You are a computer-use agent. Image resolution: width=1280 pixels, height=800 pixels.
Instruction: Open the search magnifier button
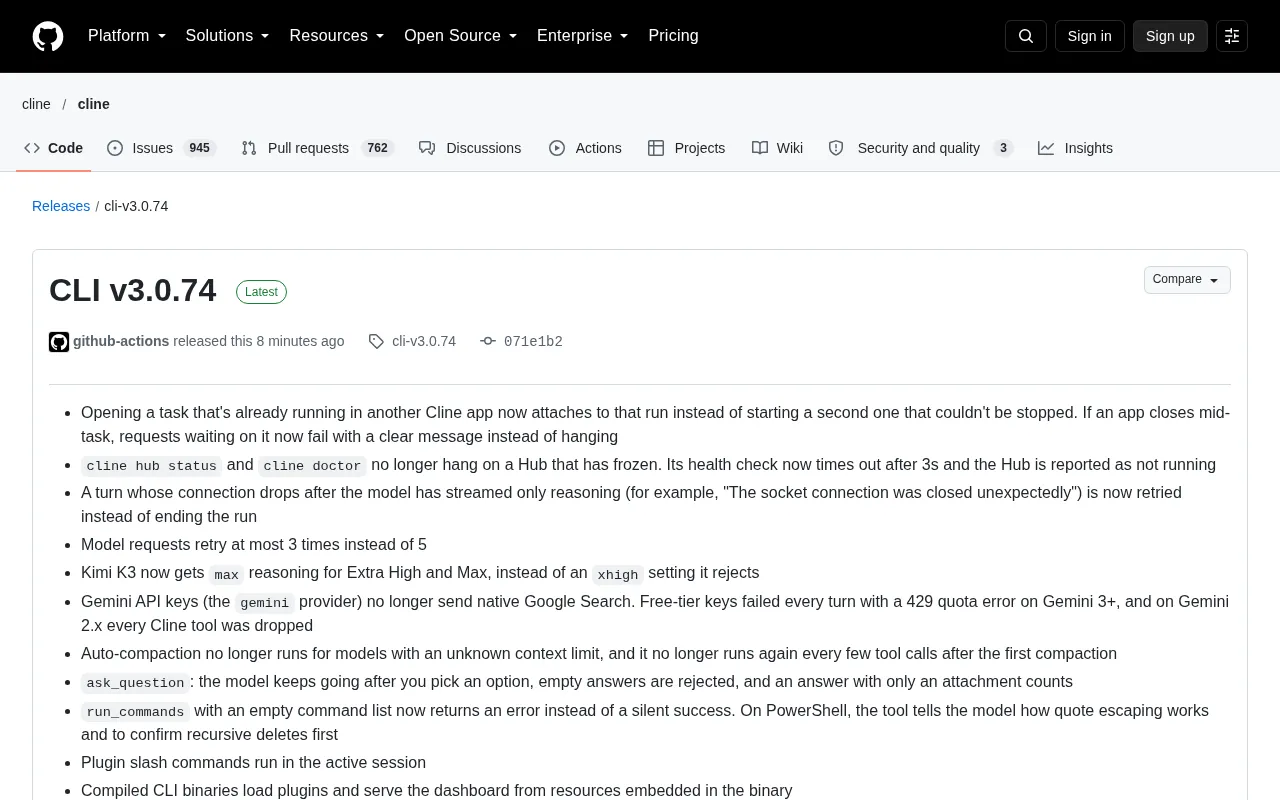click(x=1025, y=36)
